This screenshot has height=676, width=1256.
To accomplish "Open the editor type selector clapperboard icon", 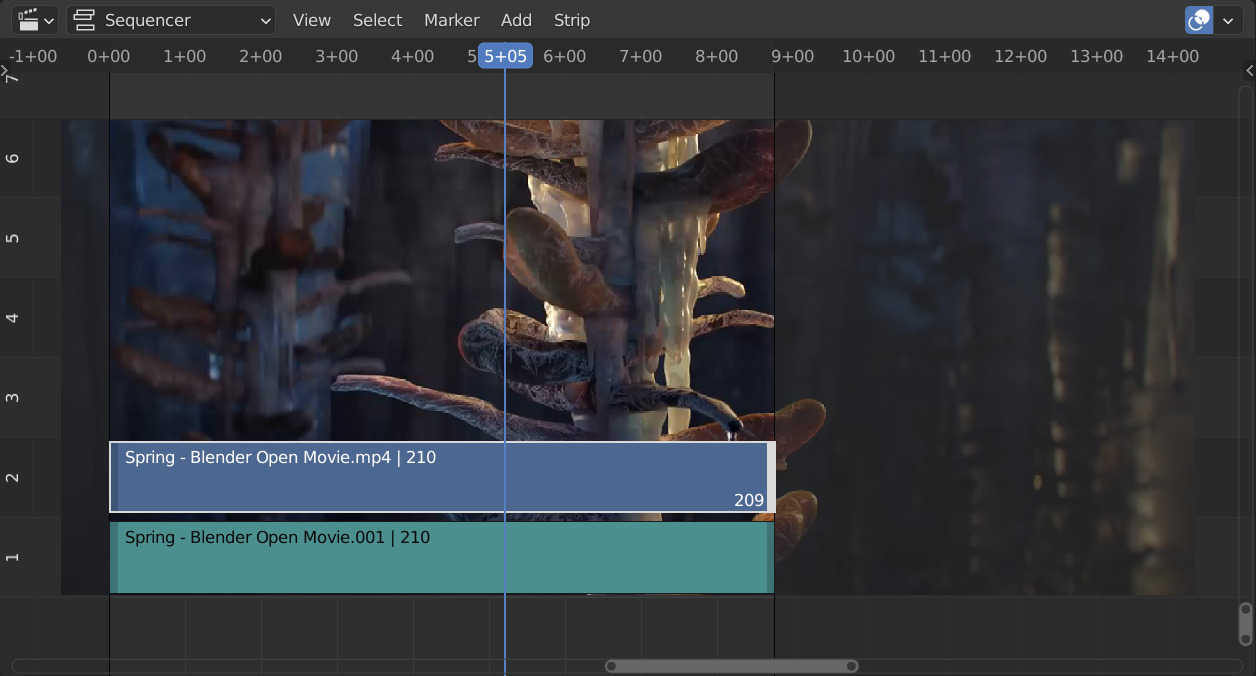I will tap(35, 20).
